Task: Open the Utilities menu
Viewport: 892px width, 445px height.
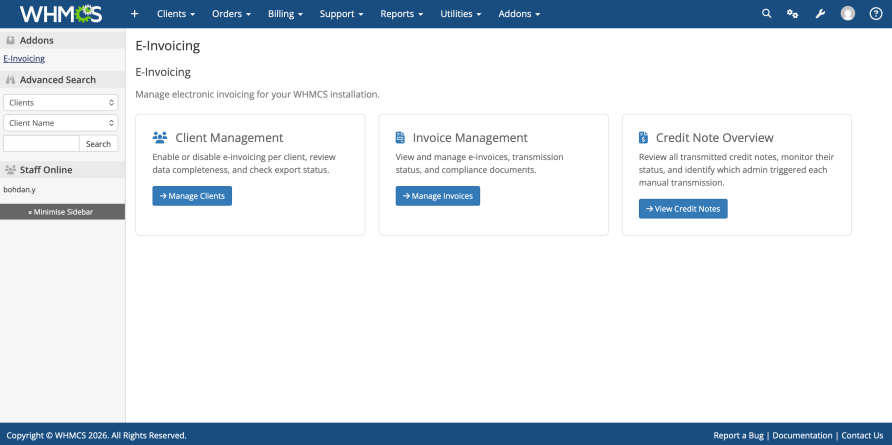Action: click(461, 14)
